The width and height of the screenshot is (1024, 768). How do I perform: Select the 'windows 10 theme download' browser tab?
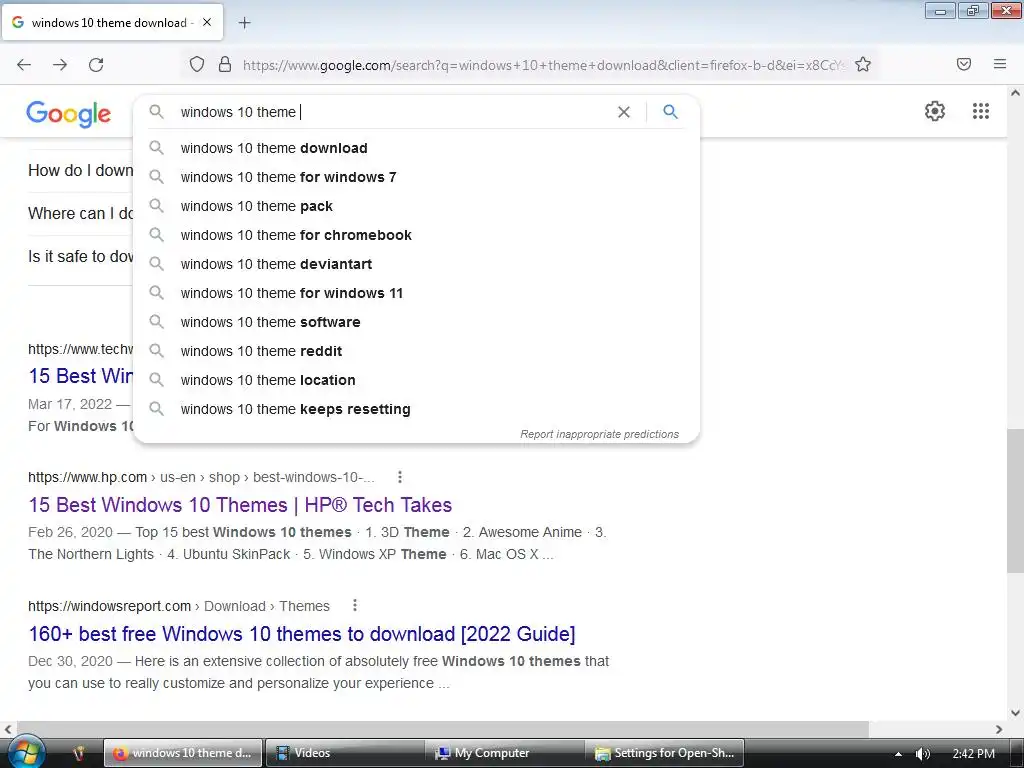coord(112,23)
